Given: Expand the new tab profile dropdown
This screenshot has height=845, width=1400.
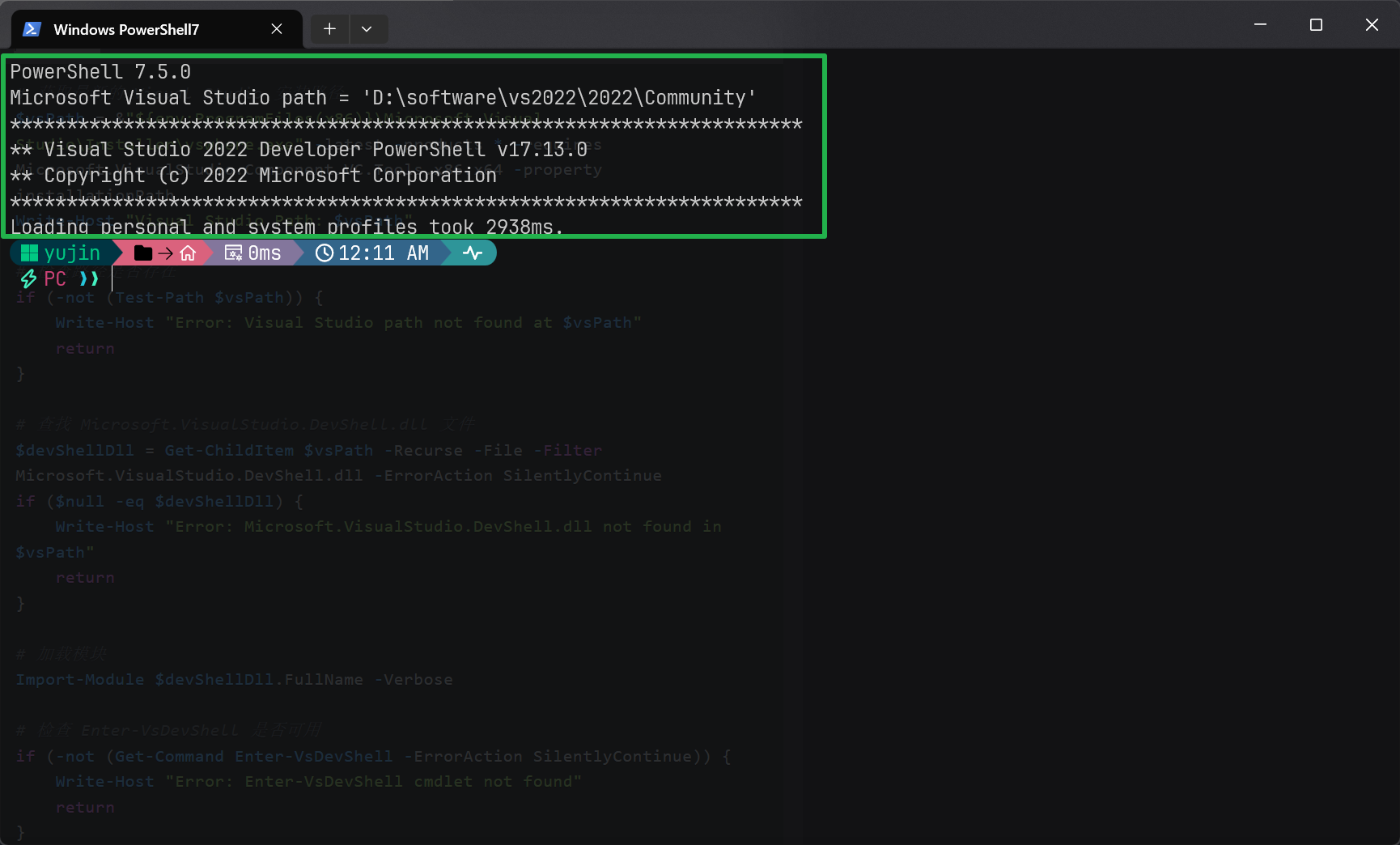Looking at the screenshot, I should click(x=367, y=29).
